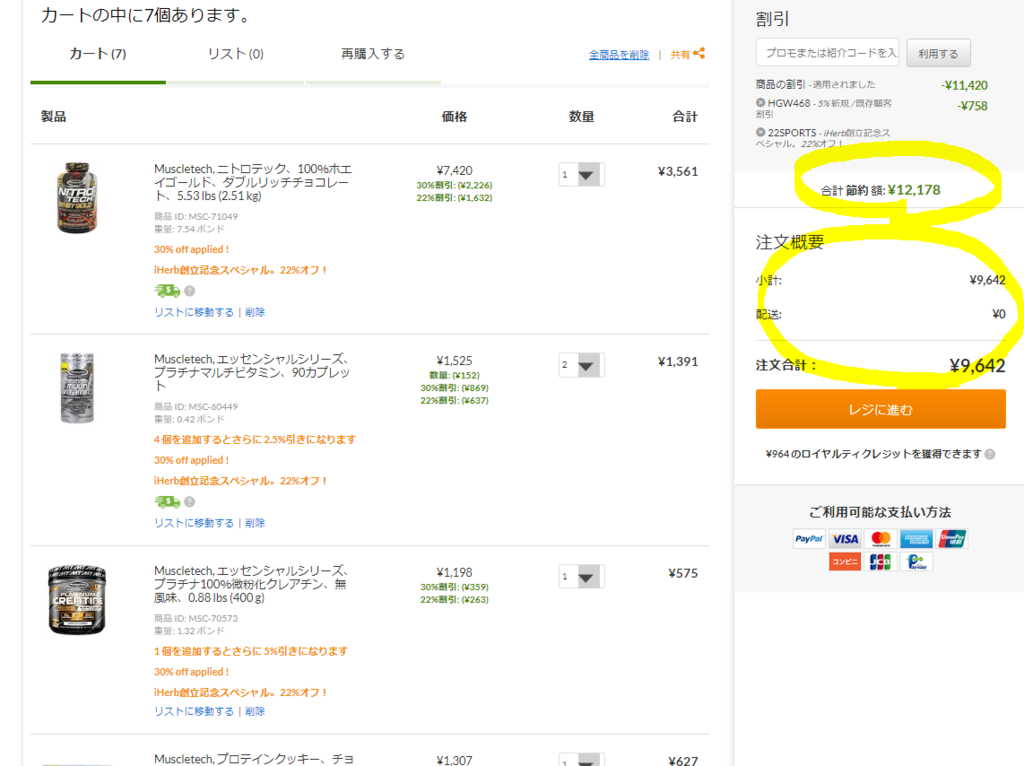
Task: Move Nitro Tech to list link
Action: [194, 312]
